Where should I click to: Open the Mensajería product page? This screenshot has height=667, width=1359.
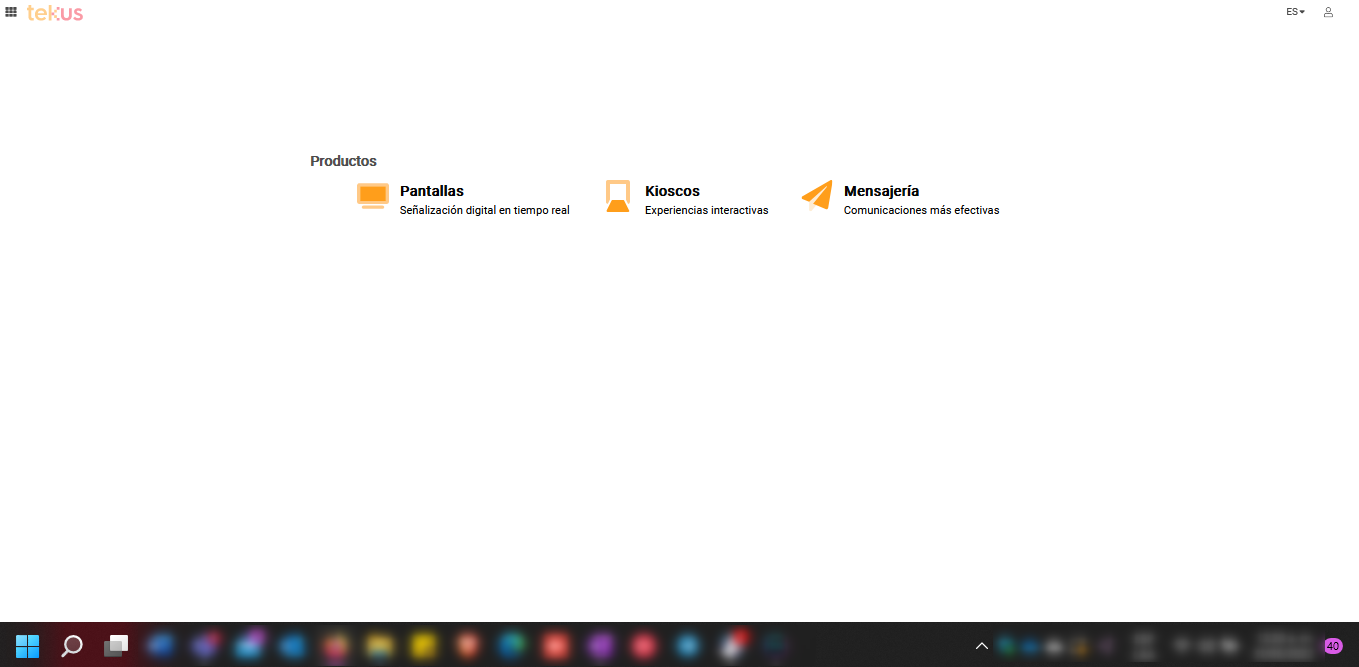[x=882, y=191]
